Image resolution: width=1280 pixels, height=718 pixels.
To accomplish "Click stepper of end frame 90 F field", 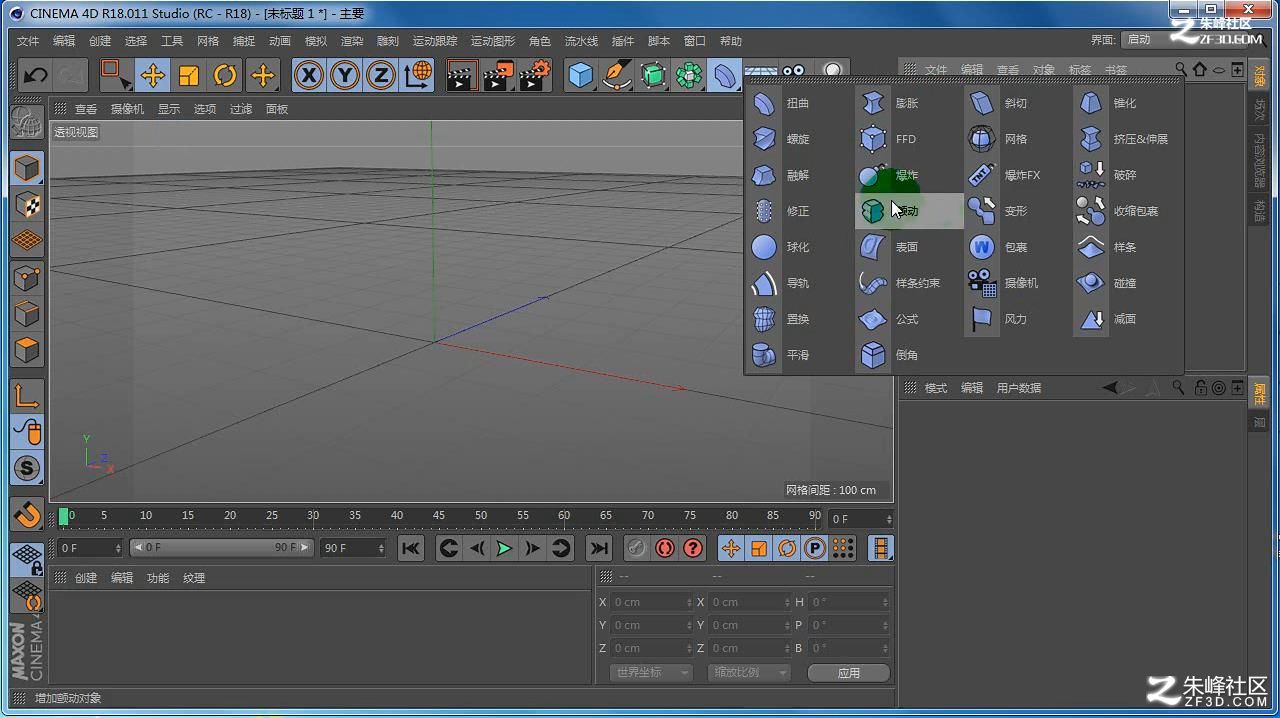I will click(381, 548).
